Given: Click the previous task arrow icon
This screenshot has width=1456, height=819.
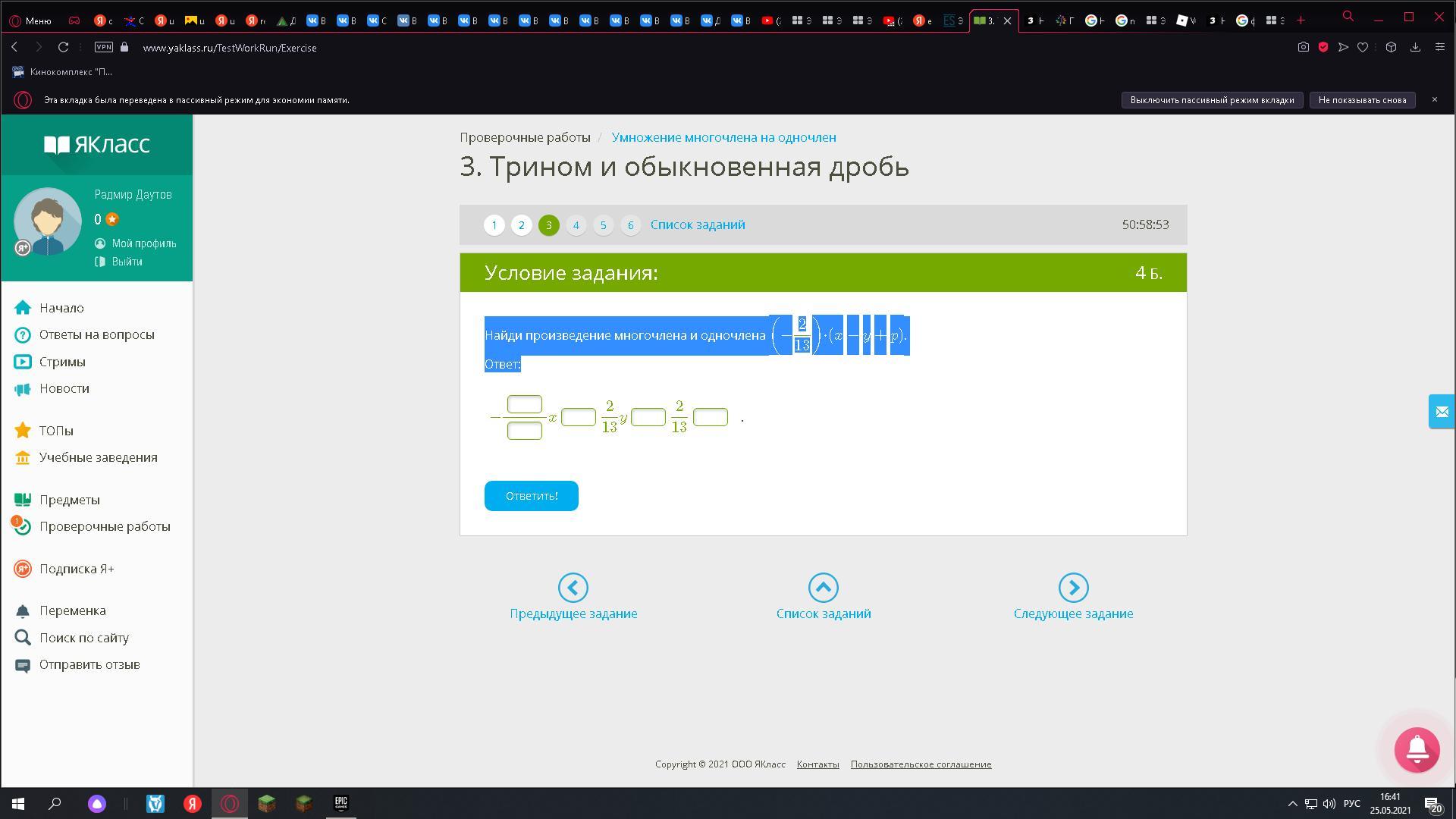Looking at the screenshot, I should pos(573,588).
